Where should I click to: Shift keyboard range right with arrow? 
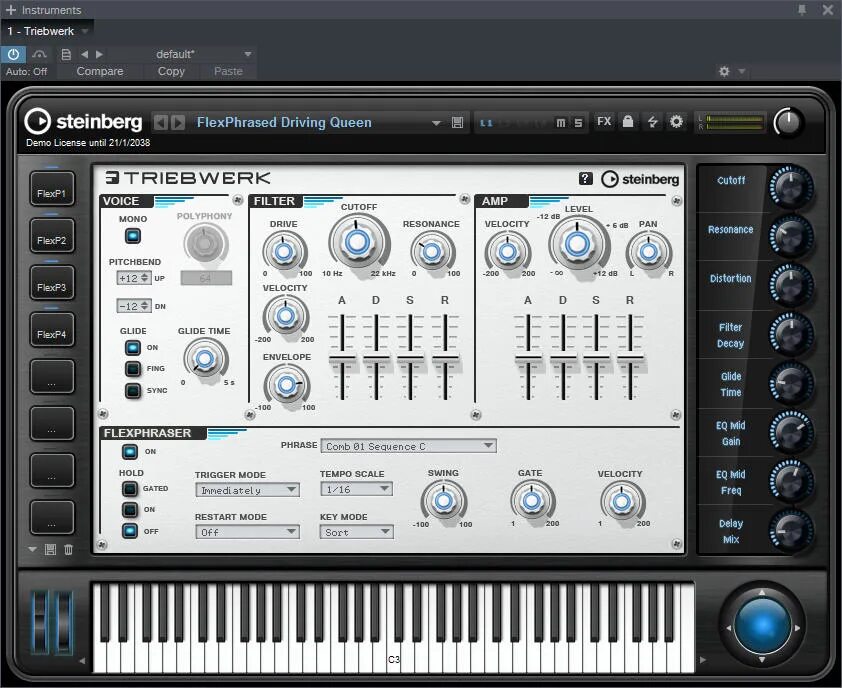[x=703, y=660]
